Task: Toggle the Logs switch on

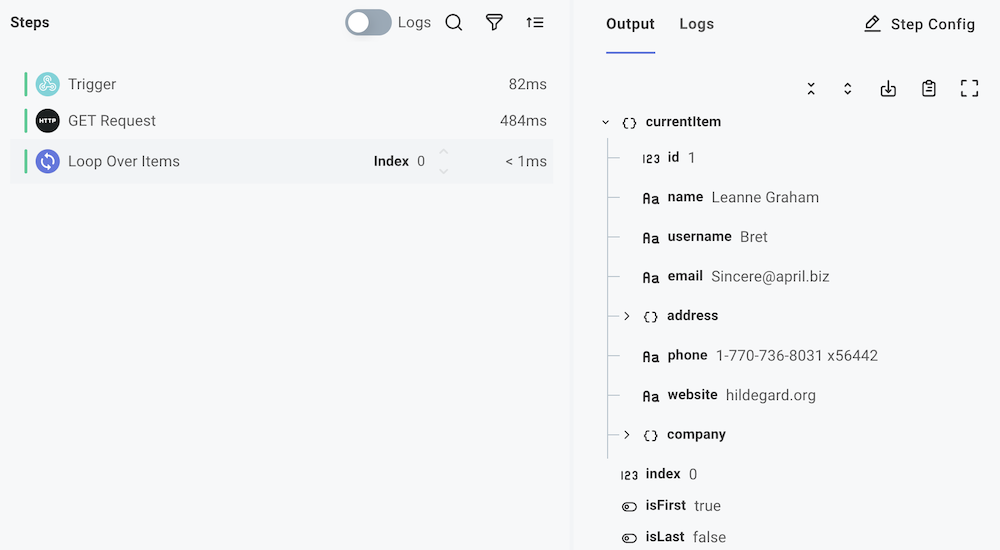Action: [x=368, y=23]
